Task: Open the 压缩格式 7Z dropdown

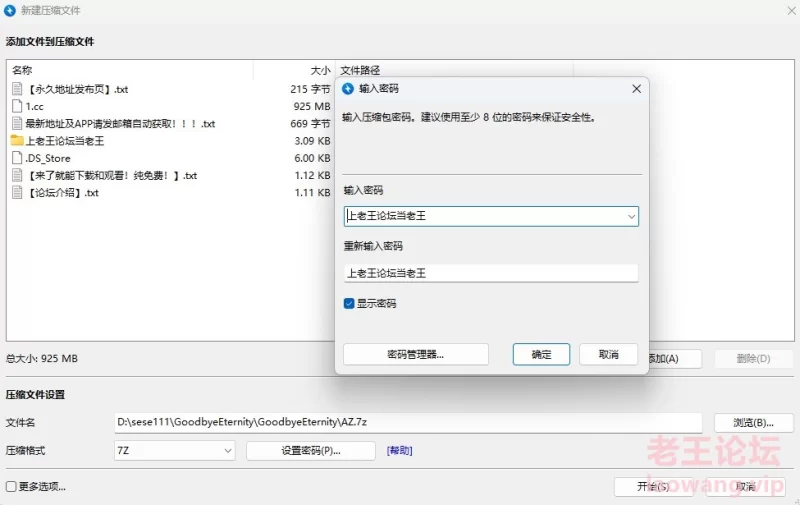Action: pyautogui.click(x=174, y=450)
